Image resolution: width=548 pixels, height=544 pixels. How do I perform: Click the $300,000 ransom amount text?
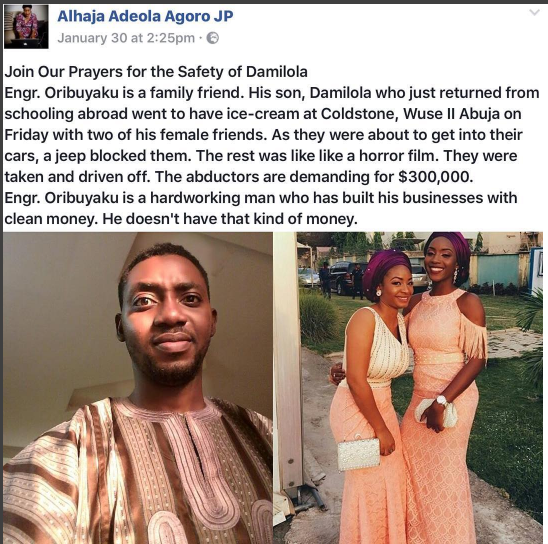[x=435, y=177]
